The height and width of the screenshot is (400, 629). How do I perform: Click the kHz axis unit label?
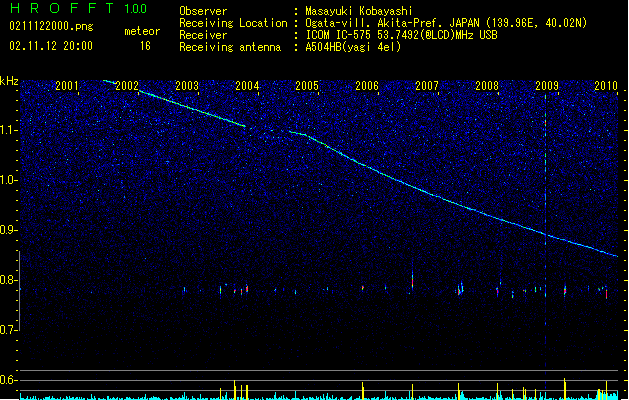pyautogui.click(x=9, y=81)
